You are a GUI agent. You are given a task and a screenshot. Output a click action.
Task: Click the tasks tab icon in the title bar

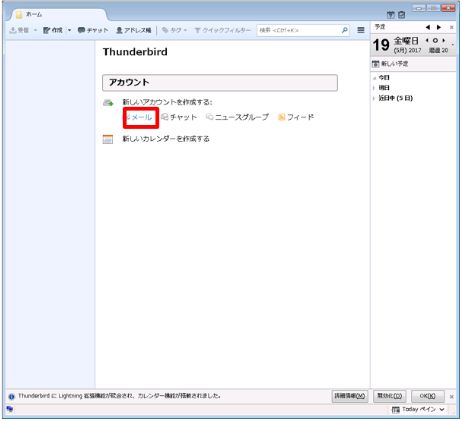pyautogui.click(x=402, y=15)
